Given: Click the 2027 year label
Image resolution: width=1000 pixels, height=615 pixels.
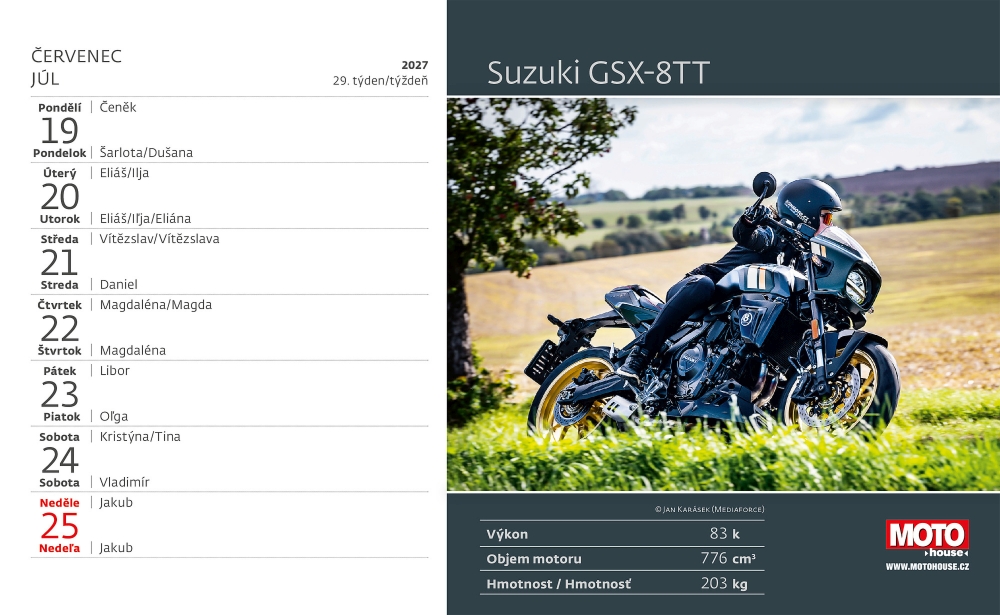Looking at the screenshot, I should 414,64.
